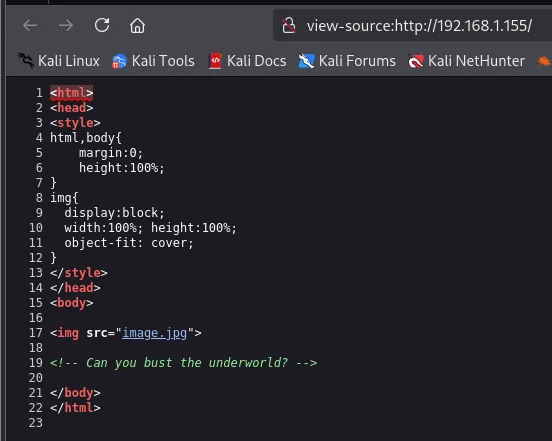Screen dimensions: 552x441
Task: Go forward to the next page
Action: (66, 25)
